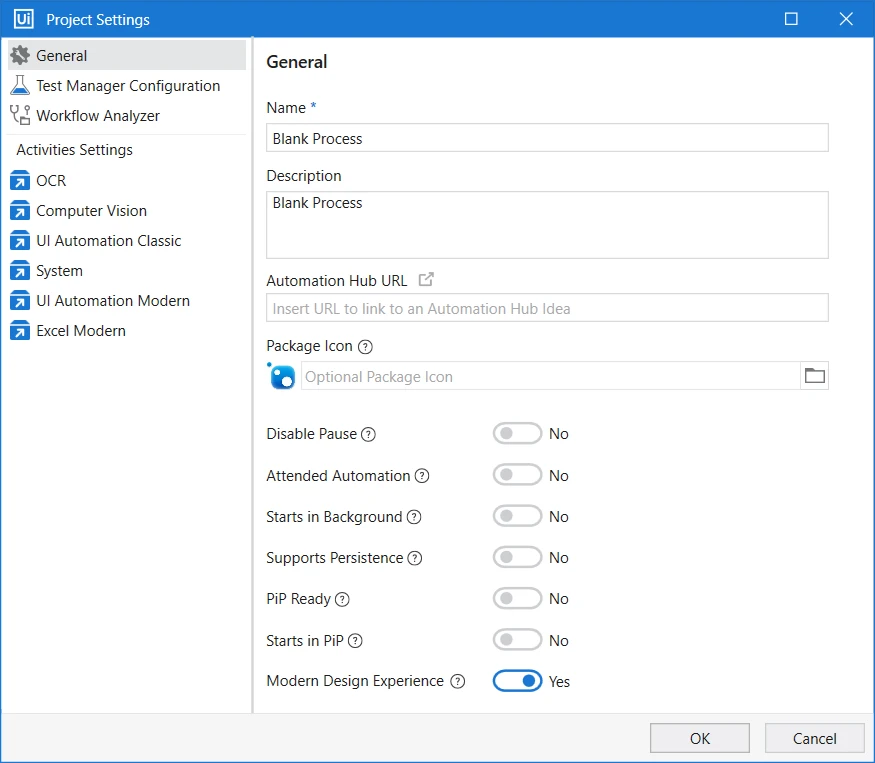This screenshot has height=763, width=875.
Task: Open UI Automation Classic settings
Action: (x=127, y=241)
